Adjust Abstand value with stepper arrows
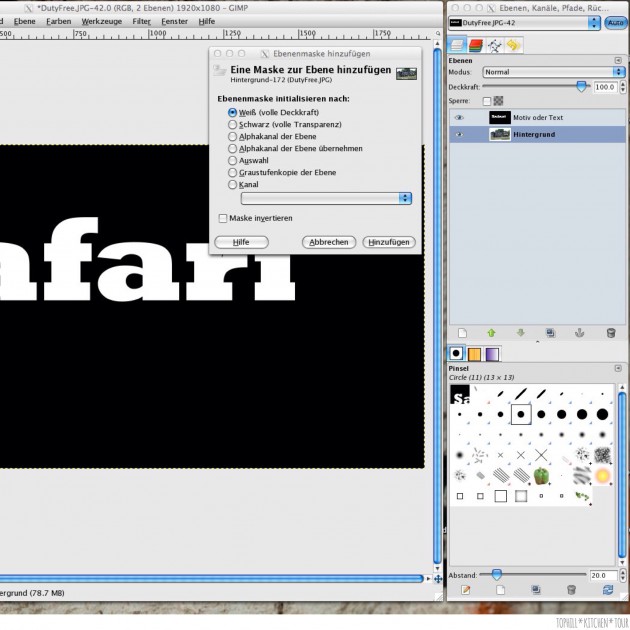The width and height of the screenshot is (630, 630). 623,575
